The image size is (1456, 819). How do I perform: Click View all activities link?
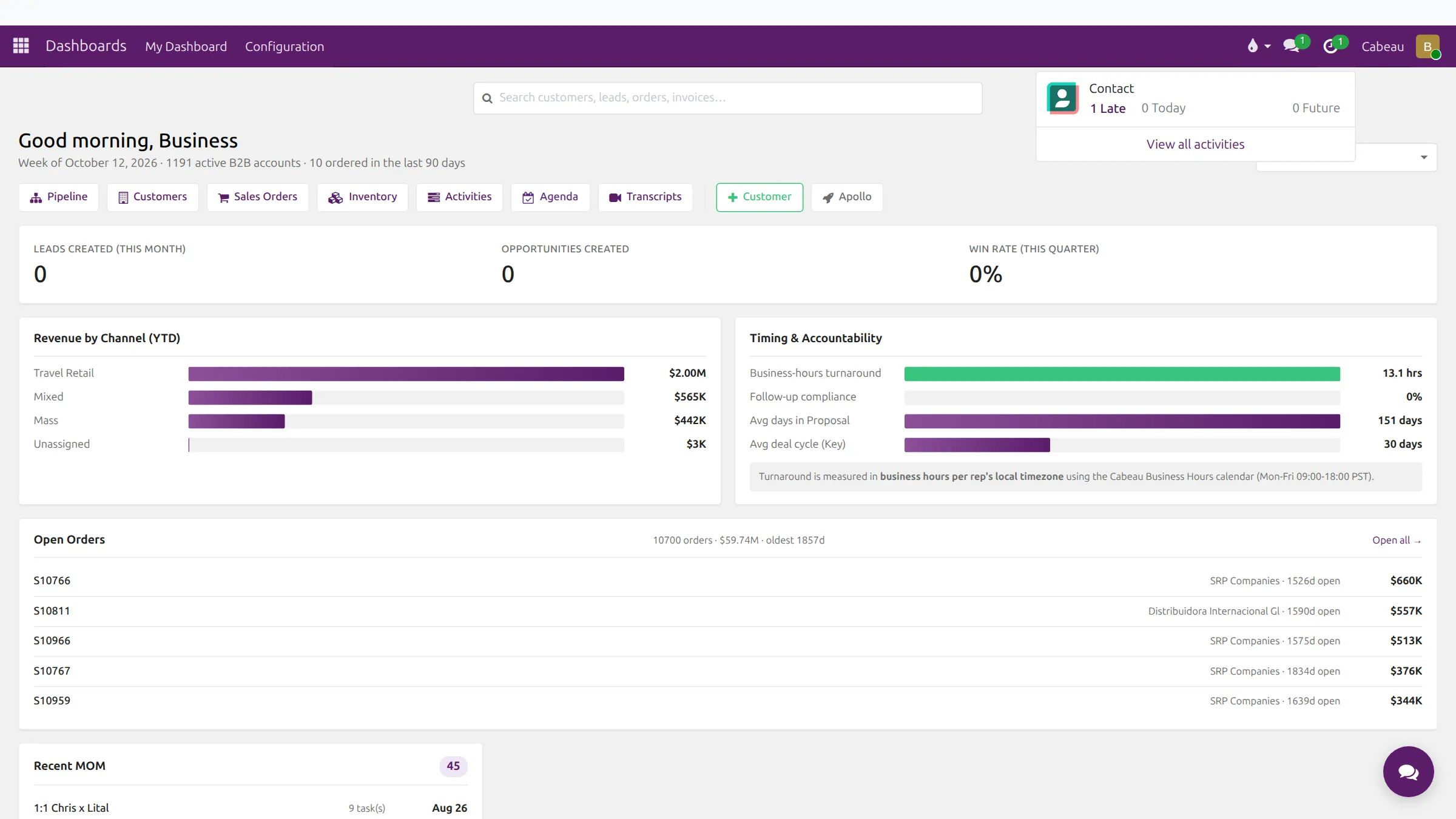[x=1195, y=144]
